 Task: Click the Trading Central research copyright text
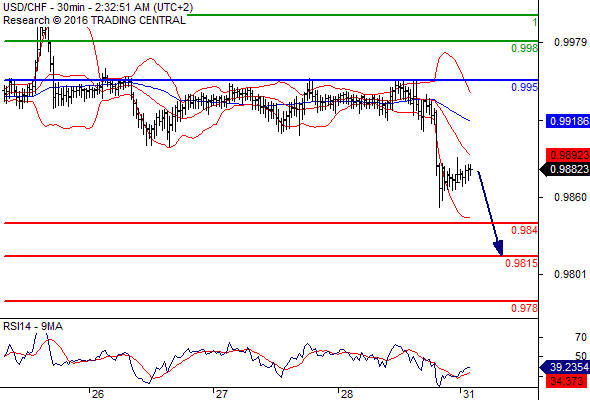click(x=94, y=20)
